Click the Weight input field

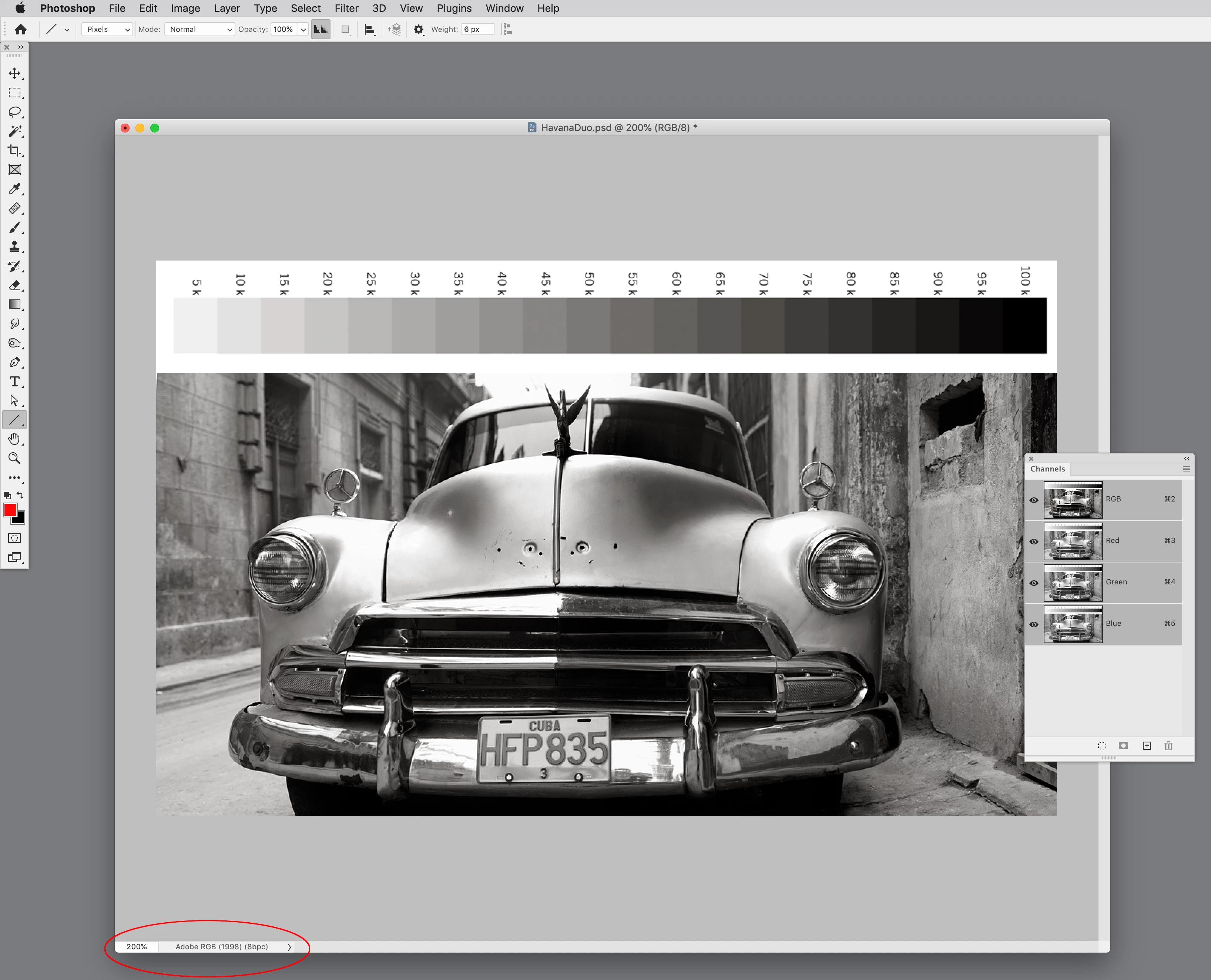coord(477,29)
